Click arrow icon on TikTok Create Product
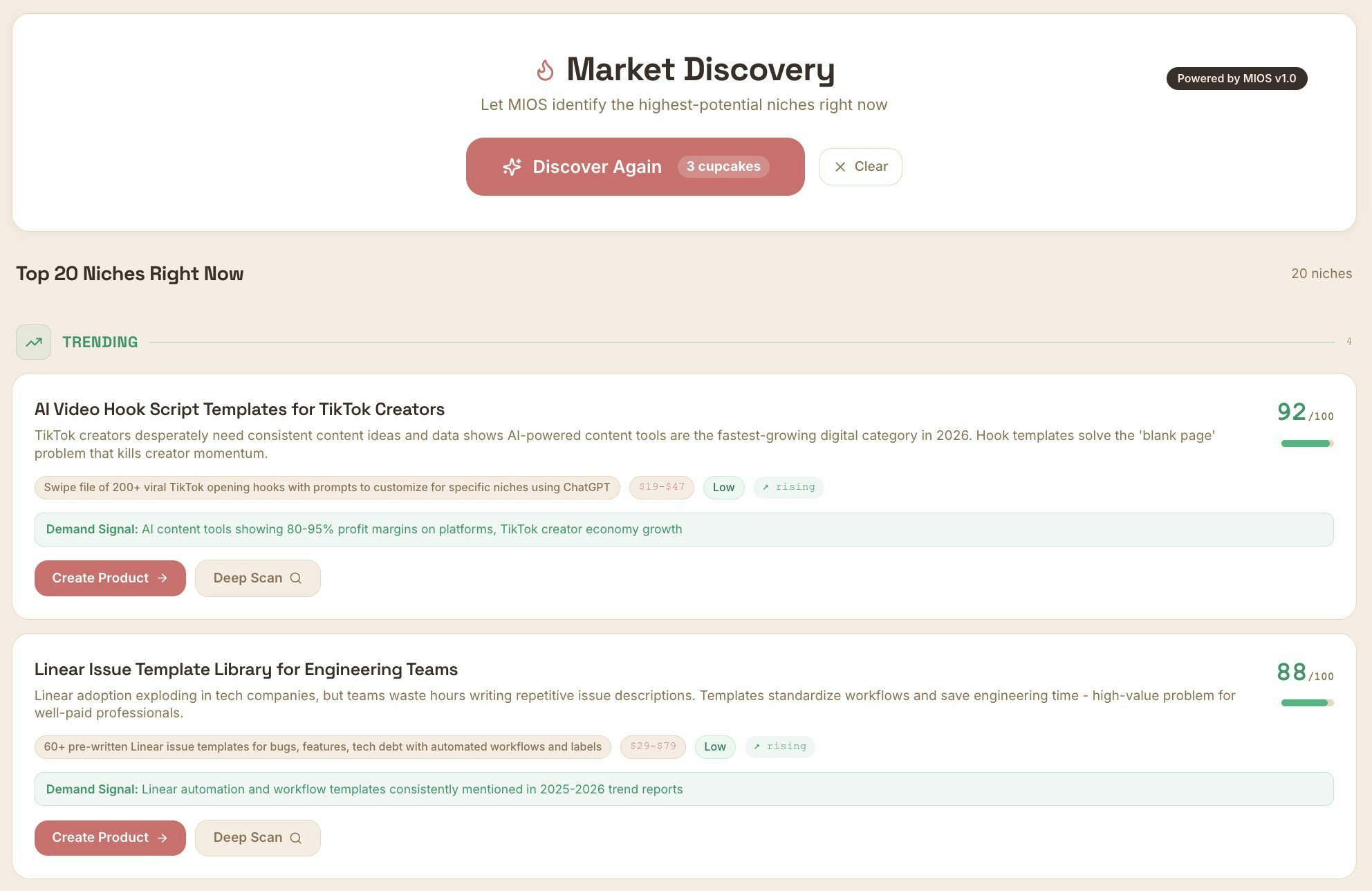The image size is (1372, 891). click(163, 578)
